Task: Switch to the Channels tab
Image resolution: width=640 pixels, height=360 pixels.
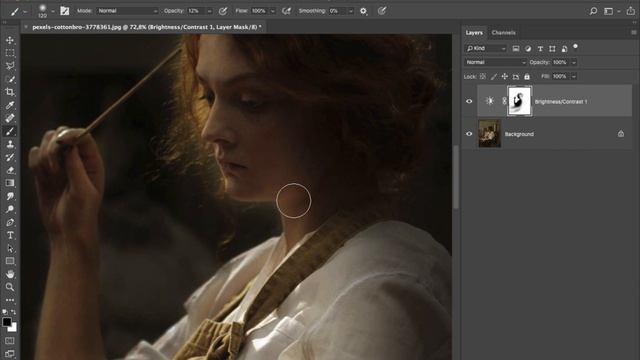Action: 503,33
